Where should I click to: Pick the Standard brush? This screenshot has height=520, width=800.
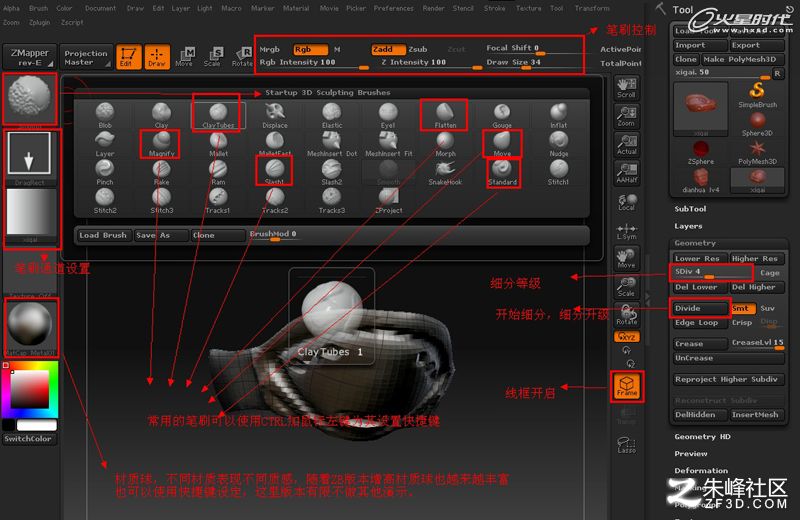pyautogui.click(x=502, y=172)
